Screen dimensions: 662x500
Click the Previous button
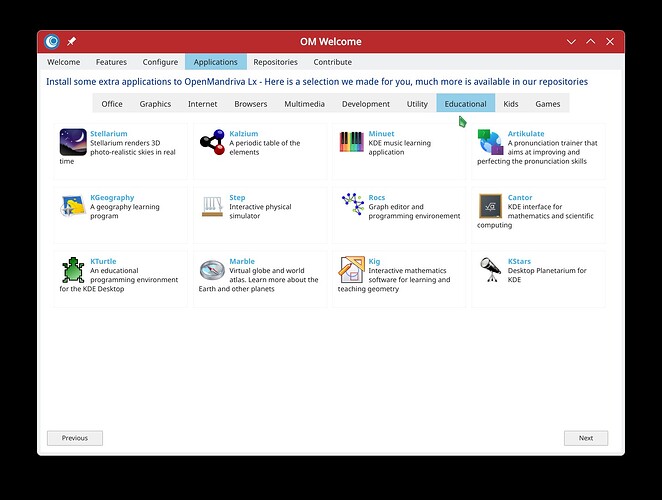75,438
